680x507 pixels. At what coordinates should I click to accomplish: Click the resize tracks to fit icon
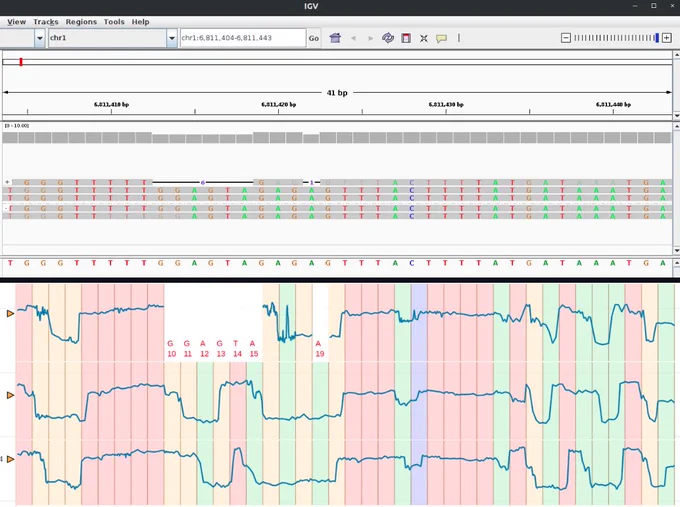click(424, 38)
